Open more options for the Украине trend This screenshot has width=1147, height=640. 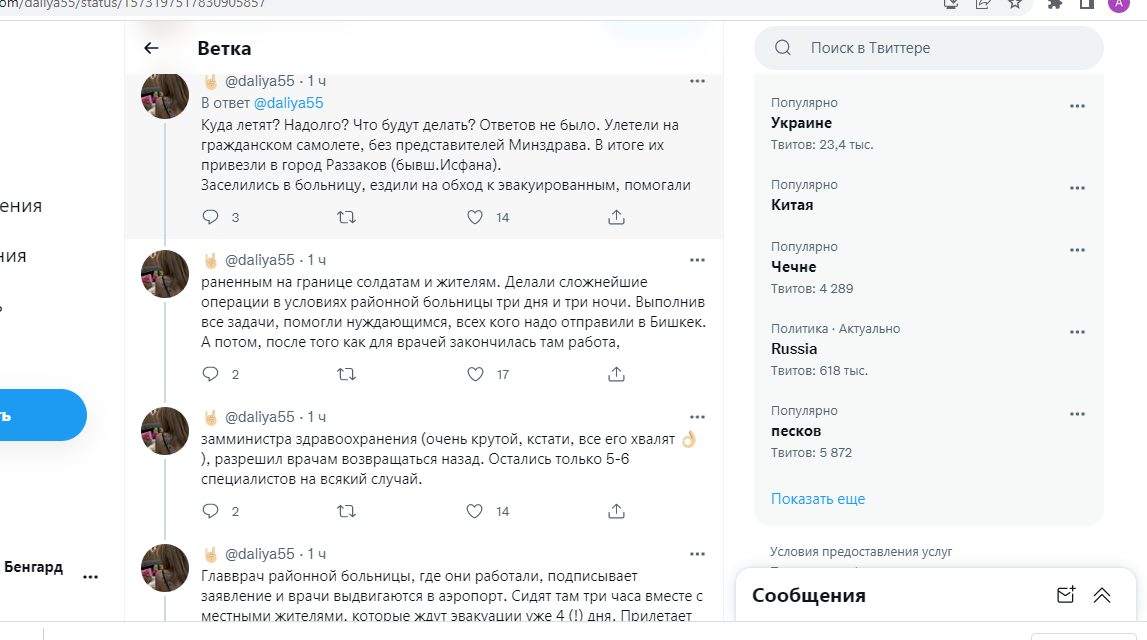coord(1077,106)
